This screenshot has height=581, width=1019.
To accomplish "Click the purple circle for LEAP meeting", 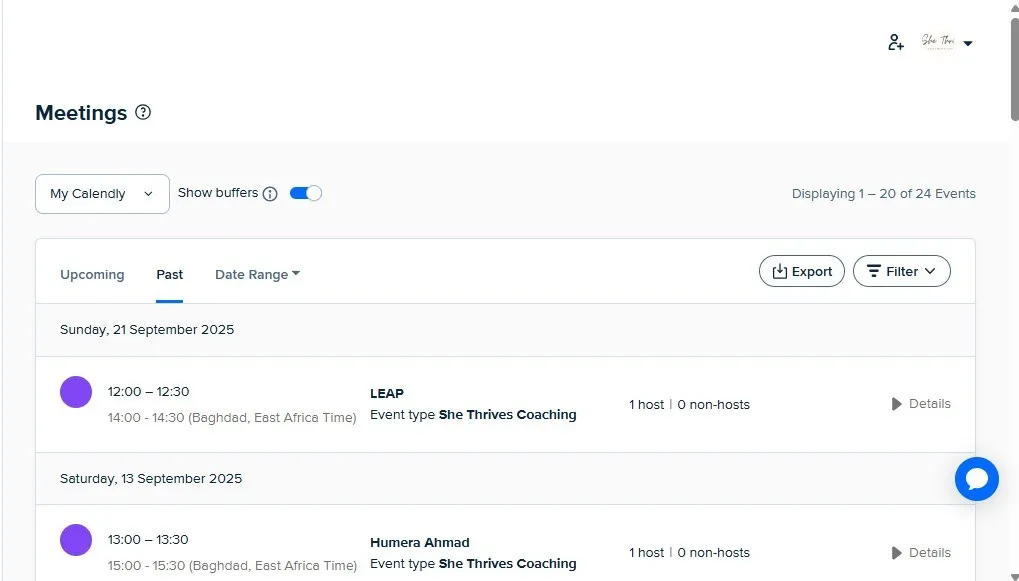I will tap(76, 392).
